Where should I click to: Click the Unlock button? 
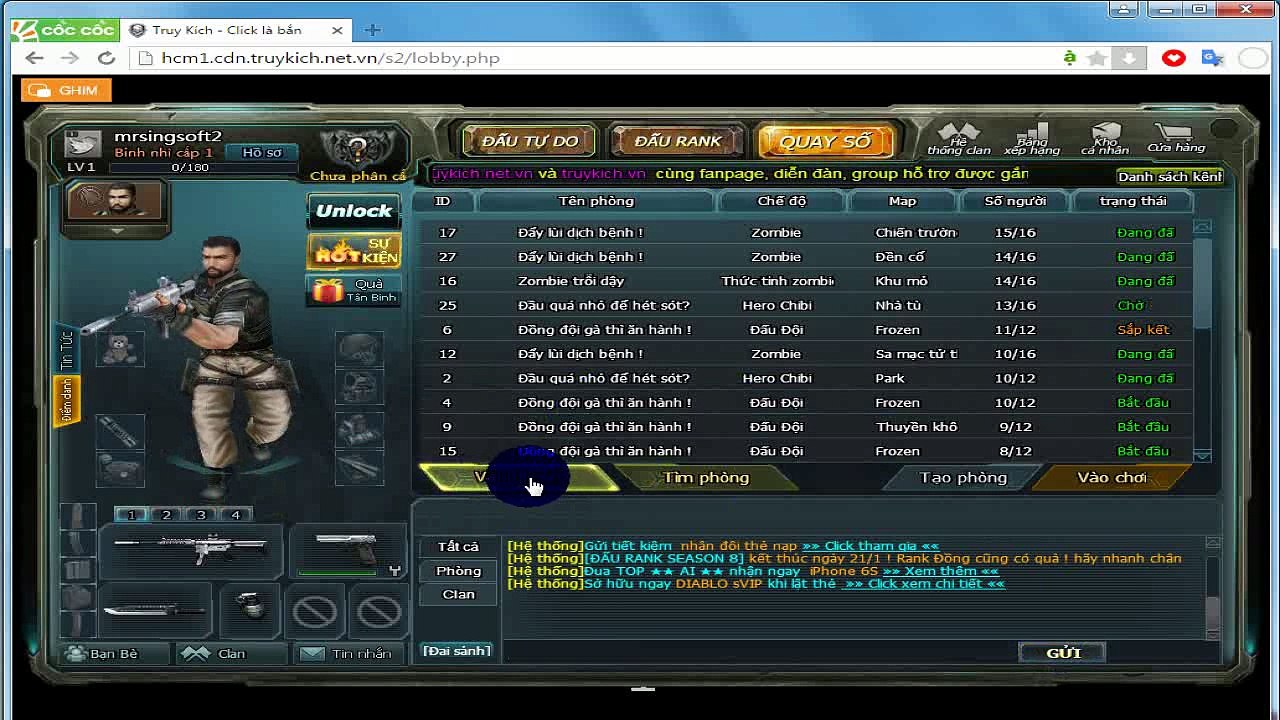tap(354, 211)
